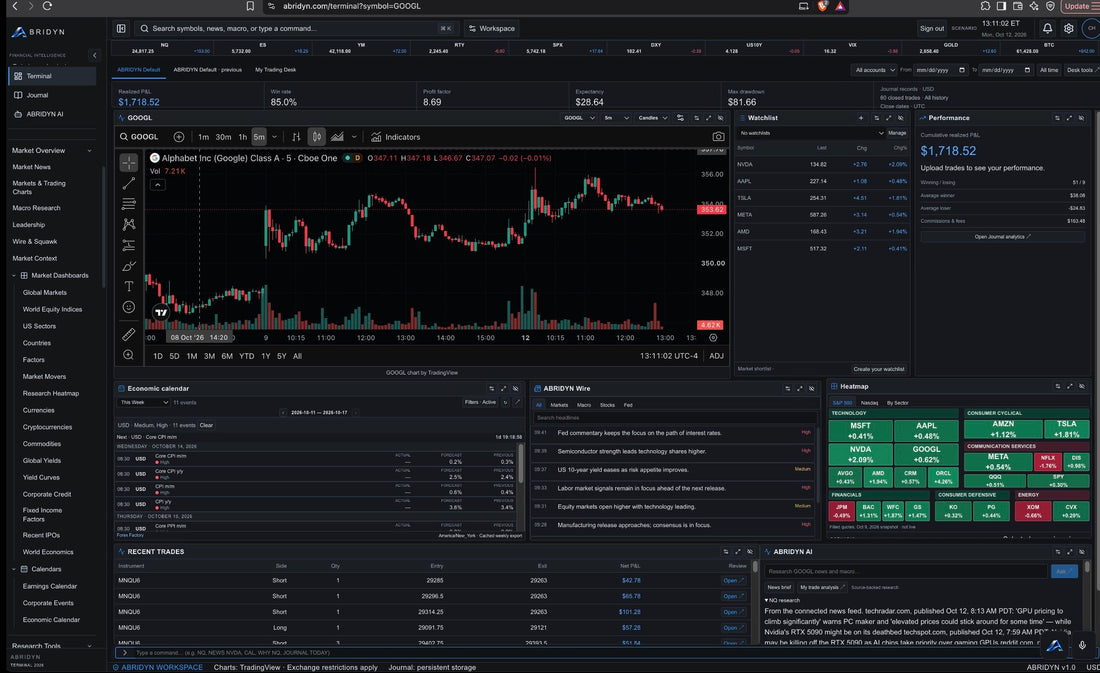Take a chart snapshot with camera icon
Image resolution: width=1100 pixels, height=673 pixels.
click(x=718, y=137)
